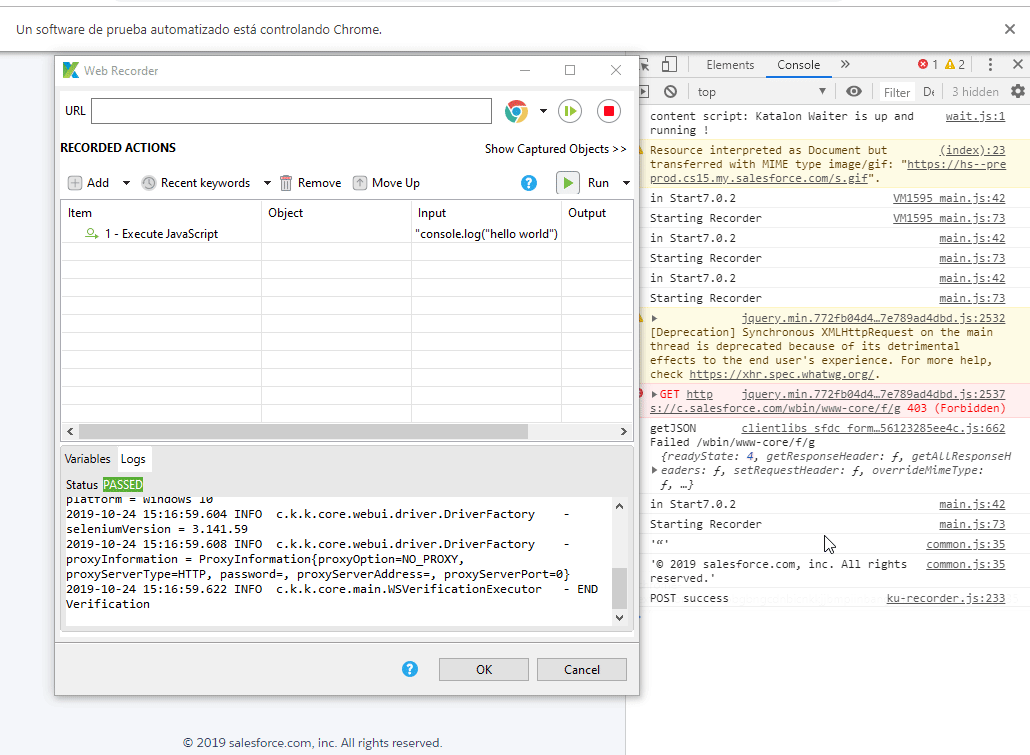This screenshot has width=1030, height=755.
Task: Click the 3 hidden messages label
Action: pos(975,92)
